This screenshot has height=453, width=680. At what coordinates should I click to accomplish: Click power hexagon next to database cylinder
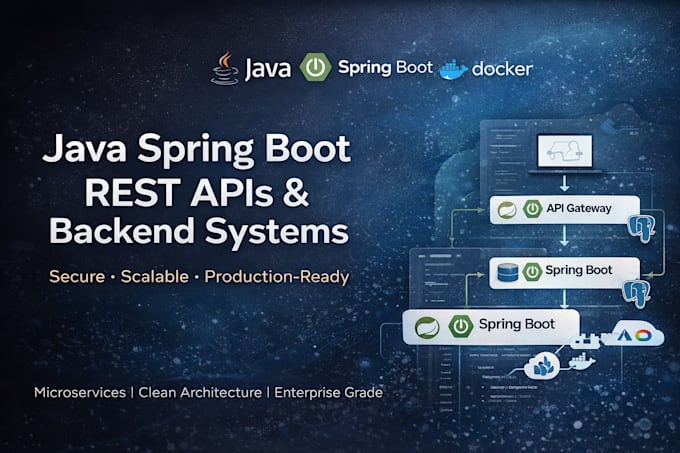point(532,272)
